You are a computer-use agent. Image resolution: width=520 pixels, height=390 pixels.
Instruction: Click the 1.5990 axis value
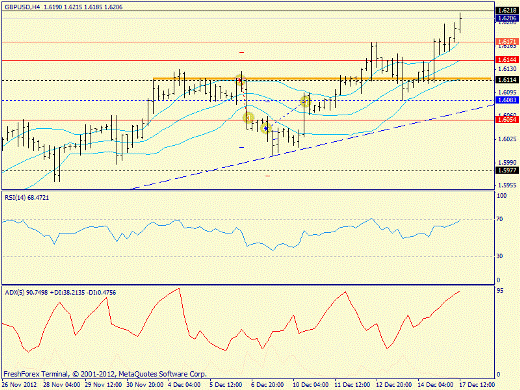(x=507, y=162)
